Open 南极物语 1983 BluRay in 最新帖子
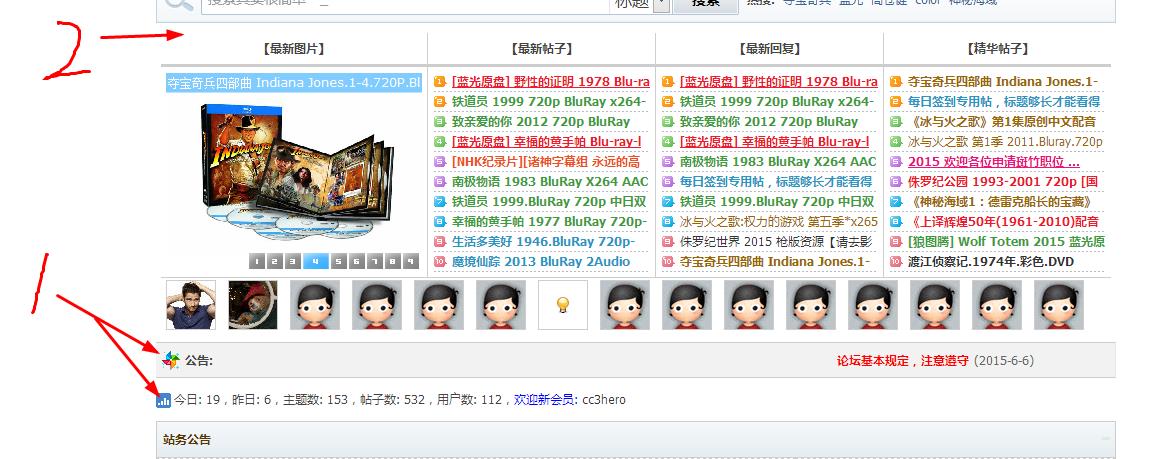 (x=549, y=181)
